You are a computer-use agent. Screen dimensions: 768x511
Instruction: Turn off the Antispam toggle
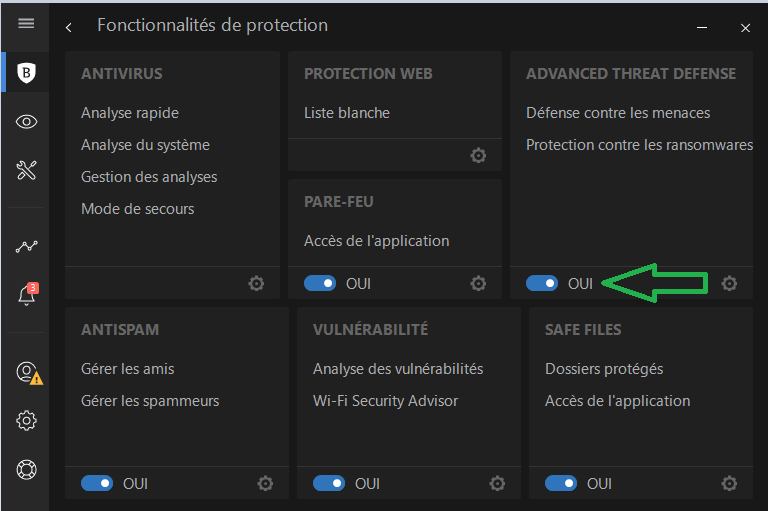click(97, 484)
